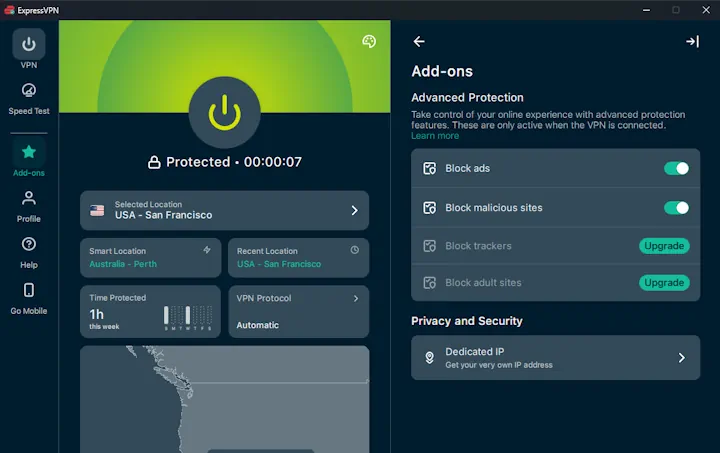This screenshot has width=720, height=453.
Task: Close the ExpressVPN window
Action: pos(706,10)
